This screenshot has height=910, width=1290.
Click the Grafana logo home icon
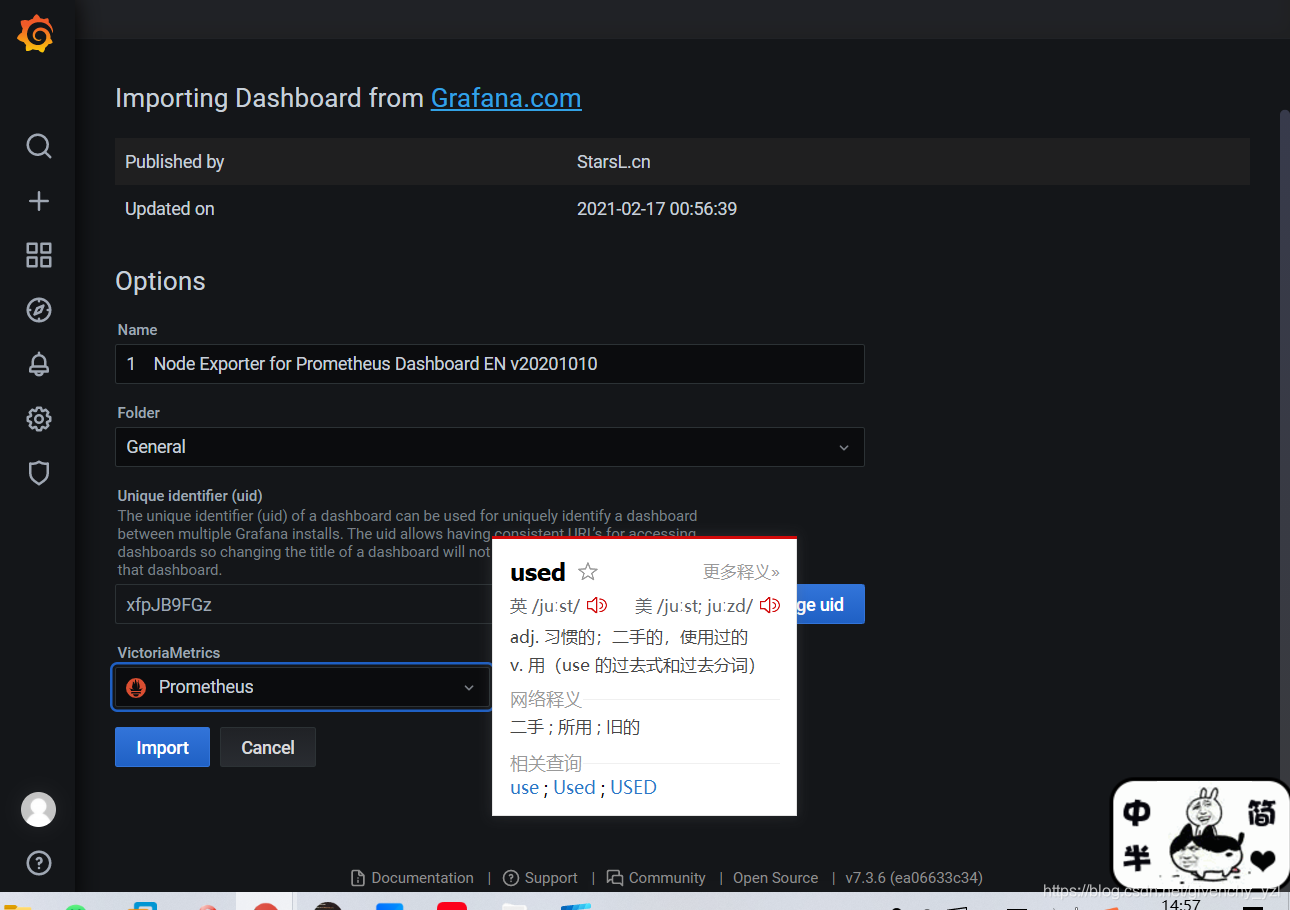click(x=36, y=34)
